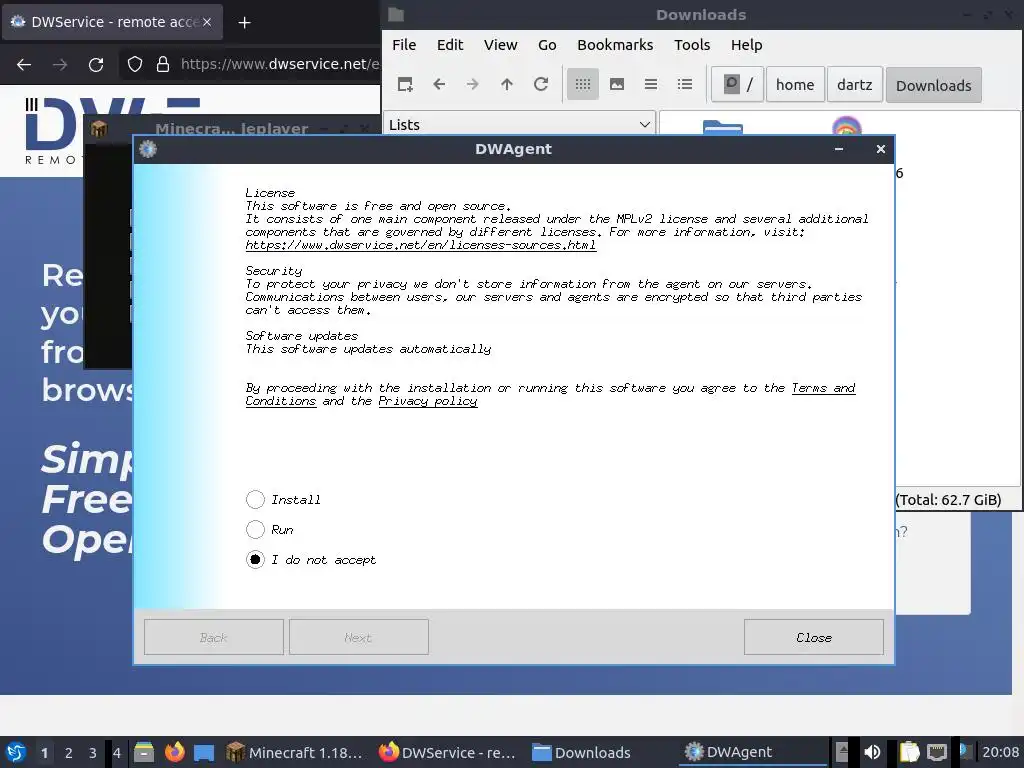The image size is (1024, 768).
Task: Click the show desktop icon in taskbar
Action: [x=204, y=752]
